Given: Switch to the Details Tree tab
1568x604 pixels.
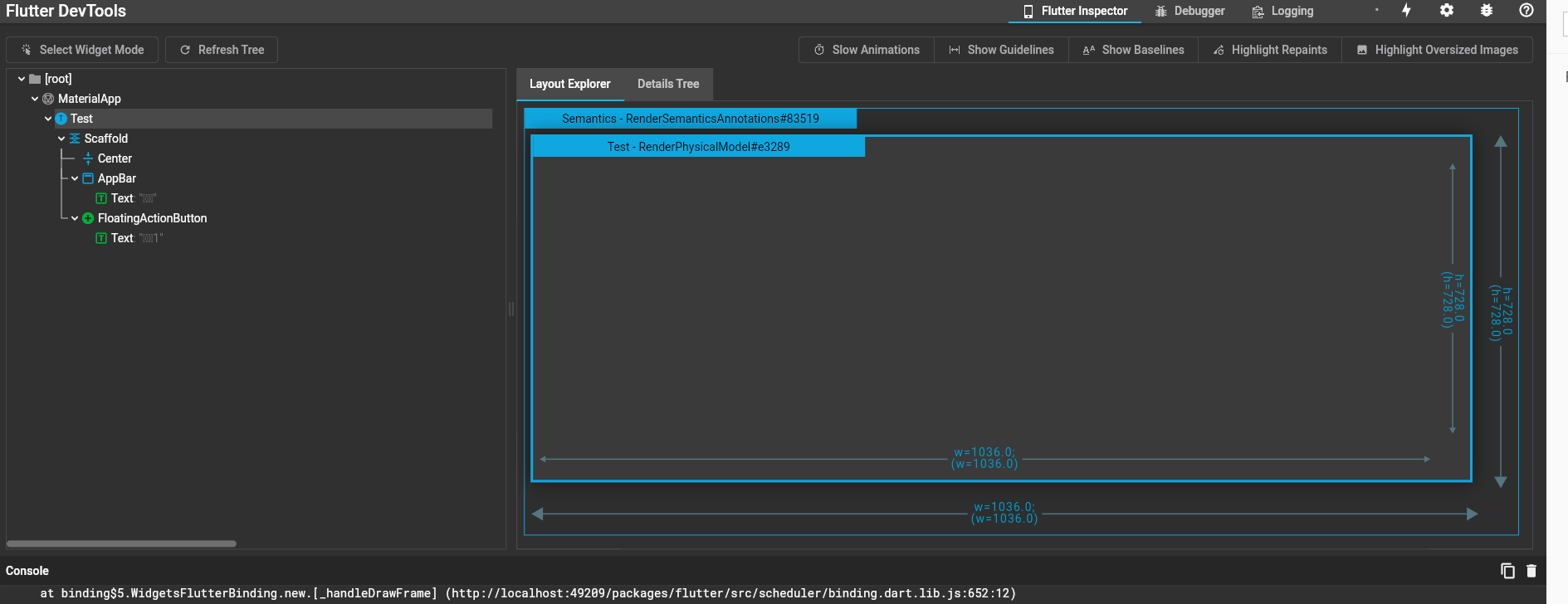Looking at the screenshot, I should coord(668,84).
